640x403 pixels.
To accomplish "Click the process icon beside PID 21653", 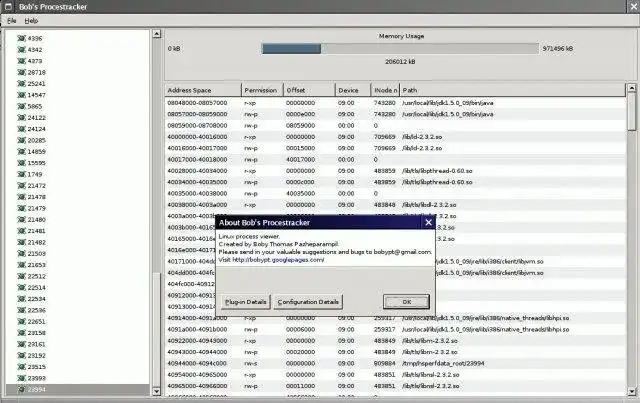I will click(x=22, y=265).
